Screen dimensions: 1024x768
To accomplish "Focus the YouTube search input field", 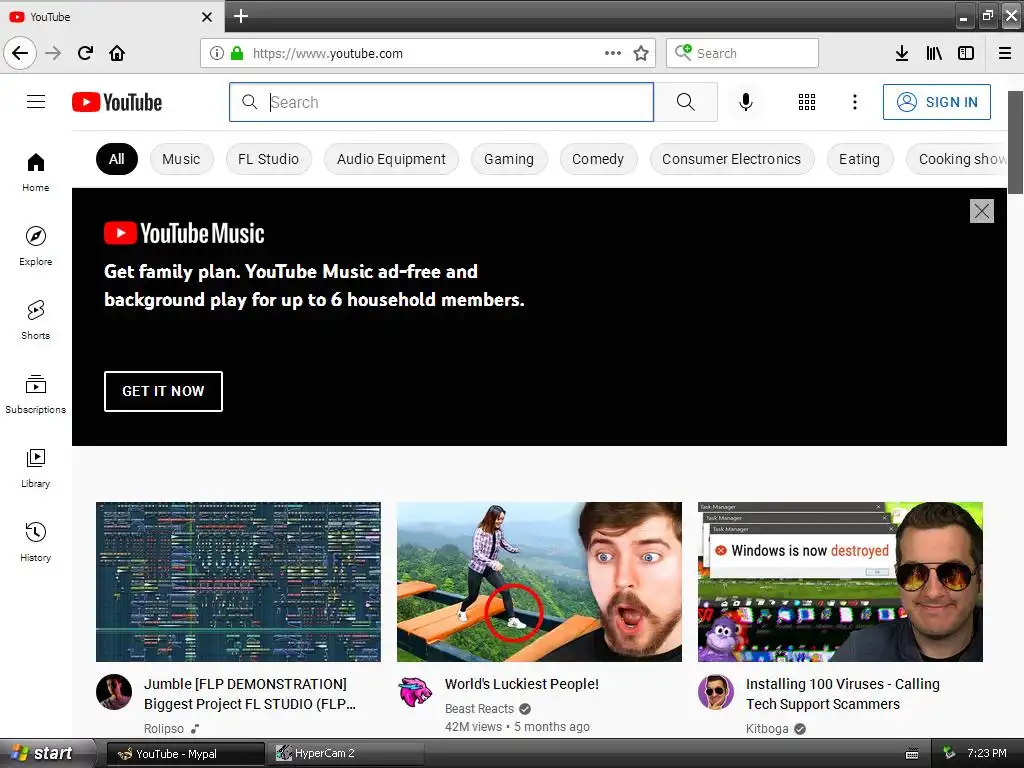I will 441,102.
